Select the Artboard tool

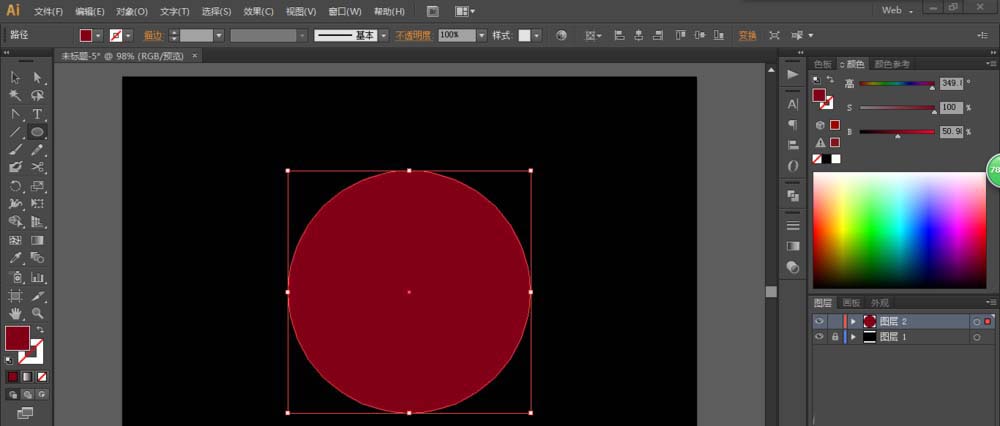point(16,296)
